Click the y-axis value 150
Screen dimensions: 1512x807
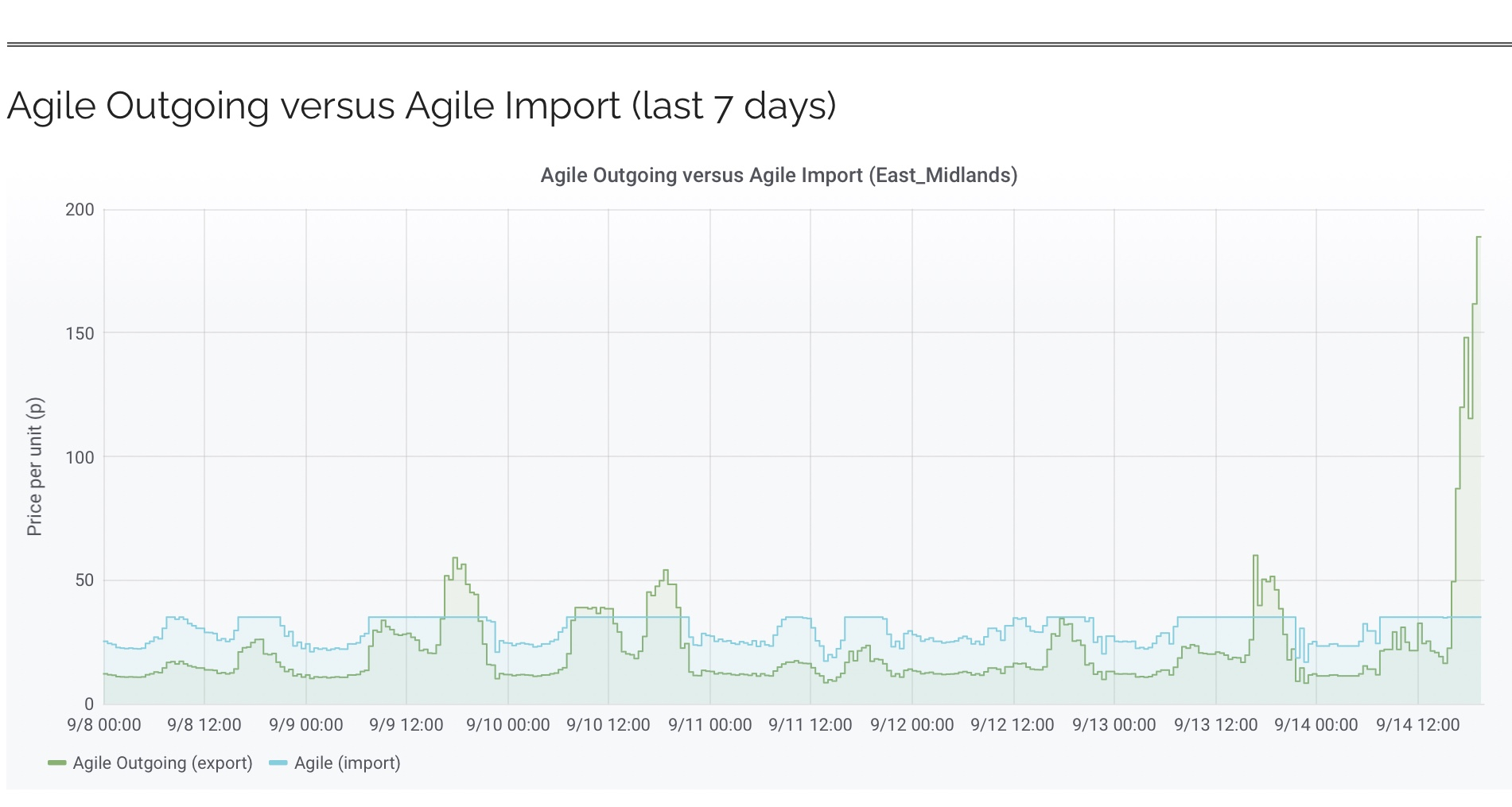(80, 334)
